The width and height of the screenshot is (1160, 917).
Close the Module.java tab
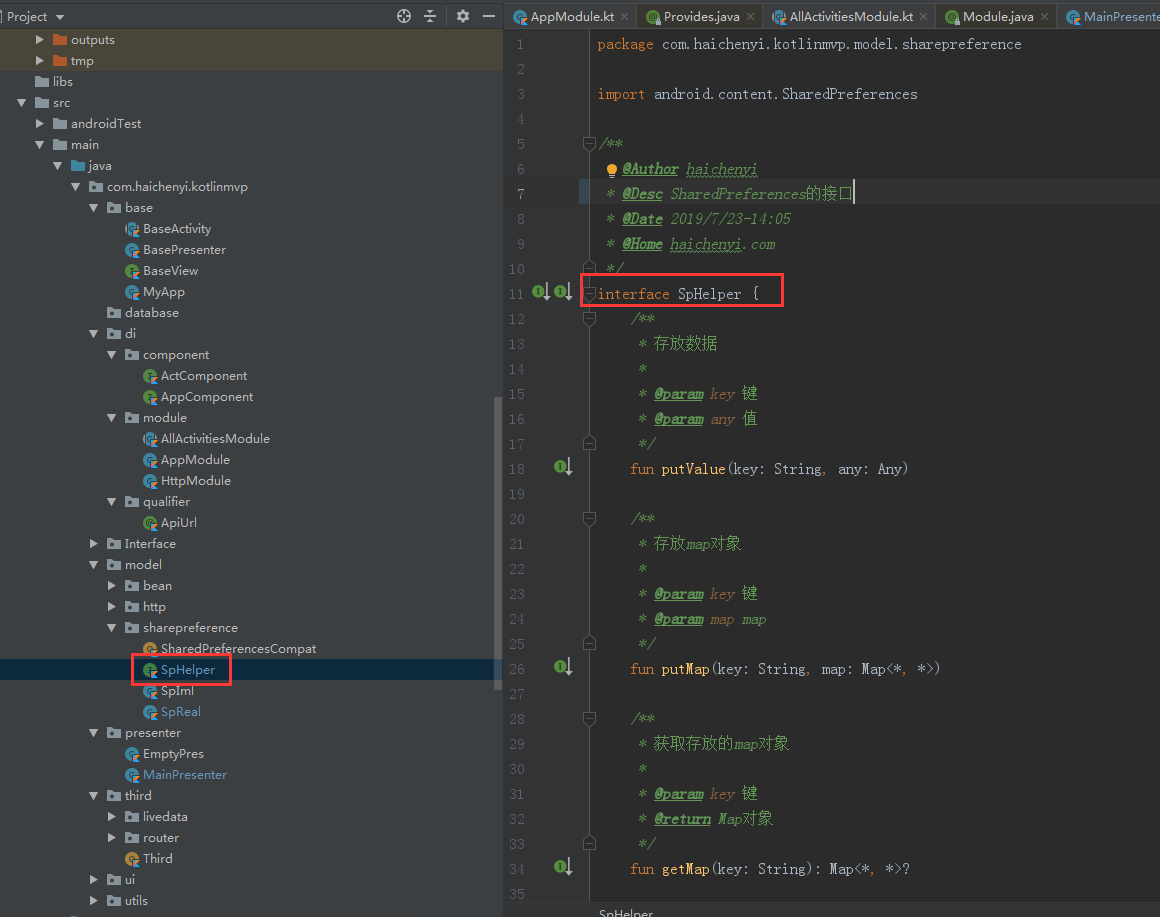click(1045, 16)
